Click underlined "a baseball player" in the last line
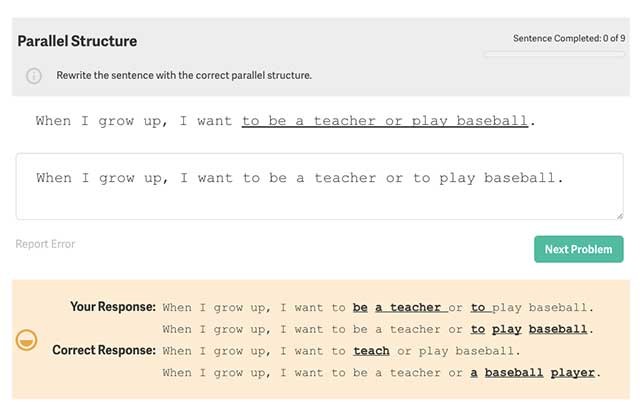This screenshot has height=408, width=640. (534, 373)
